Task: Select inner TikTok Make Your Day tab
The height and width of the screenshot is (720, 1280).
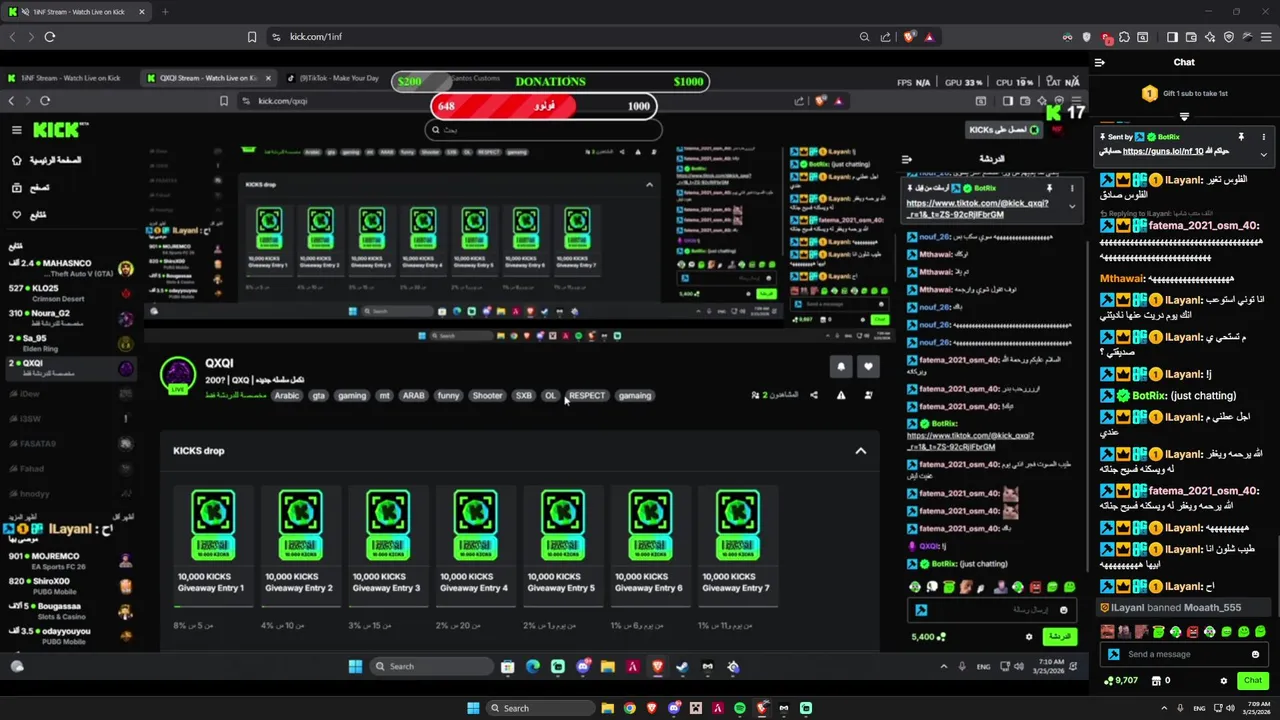Action: click(335, 78)
